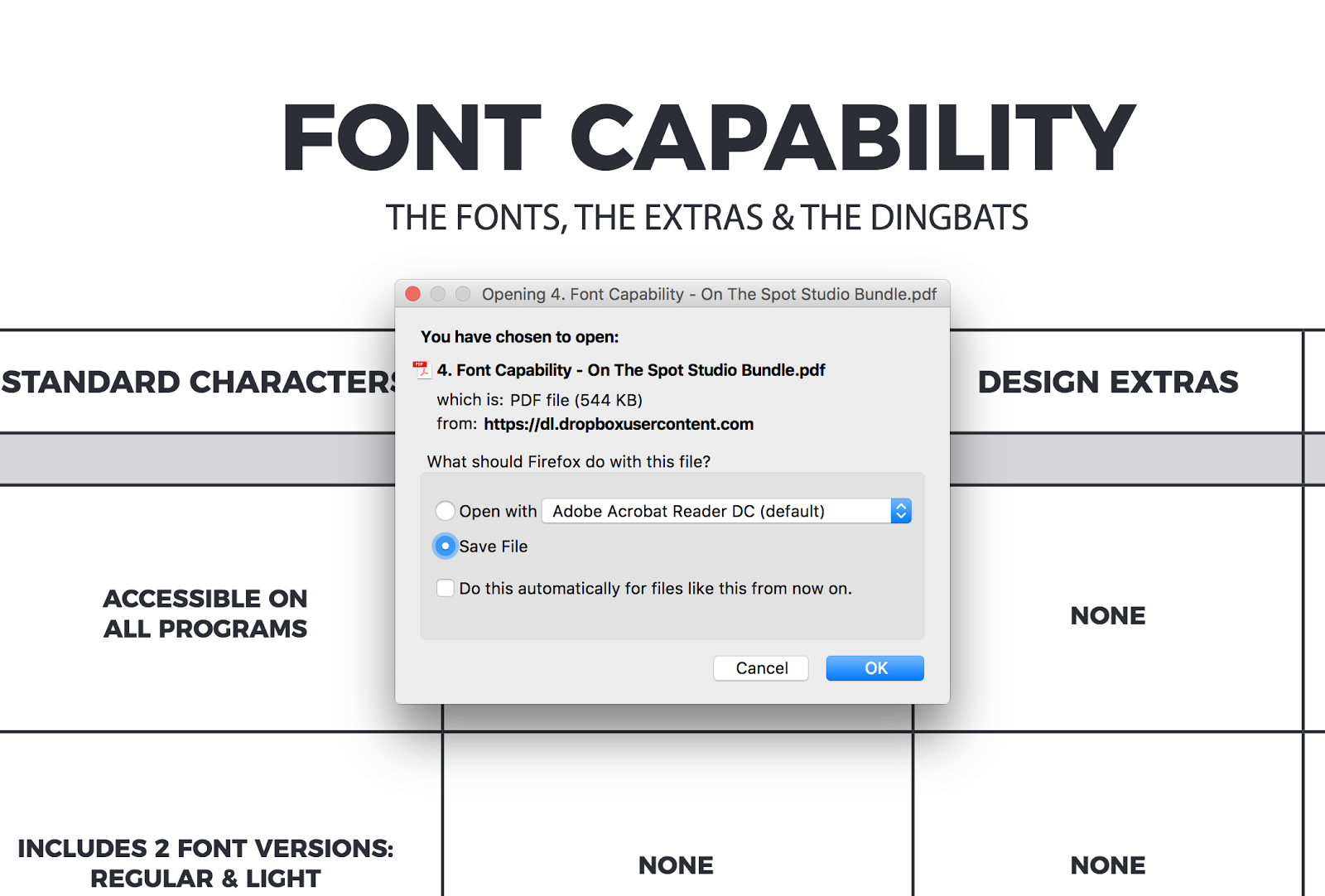This screenshot has height=896, width=1325.
Task: Click the dl.dropboxusercontent.com link
Action: point(617,423)
